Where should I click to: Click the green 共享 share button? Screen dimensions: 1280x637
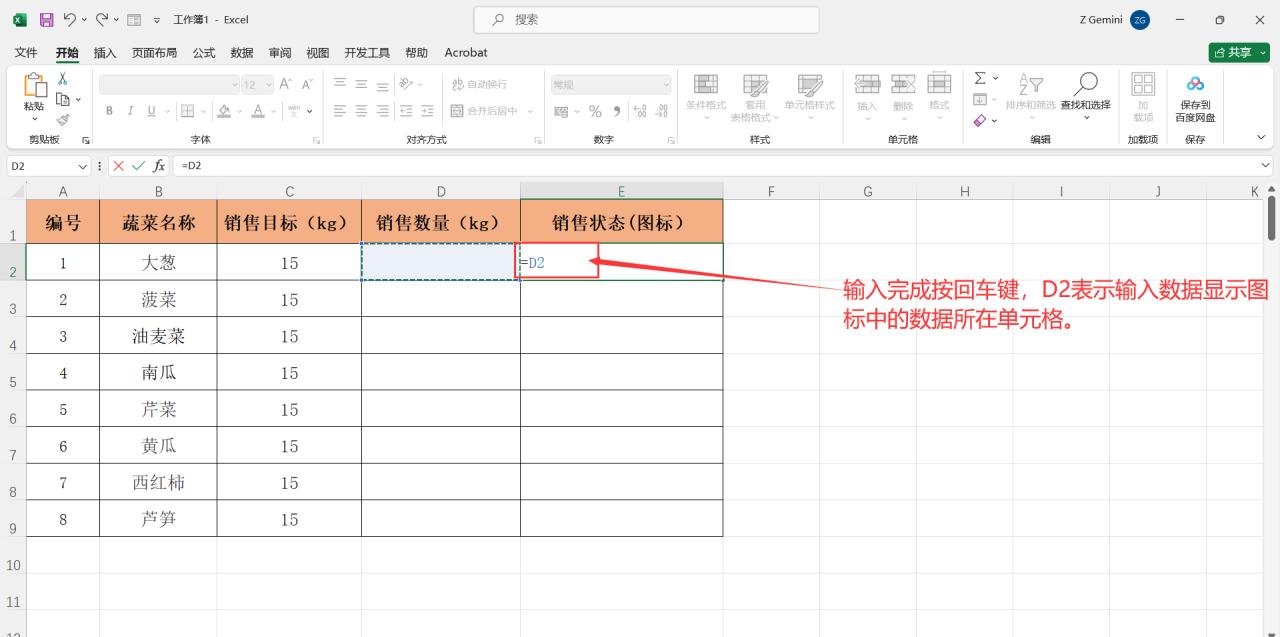pos(1239,52)
